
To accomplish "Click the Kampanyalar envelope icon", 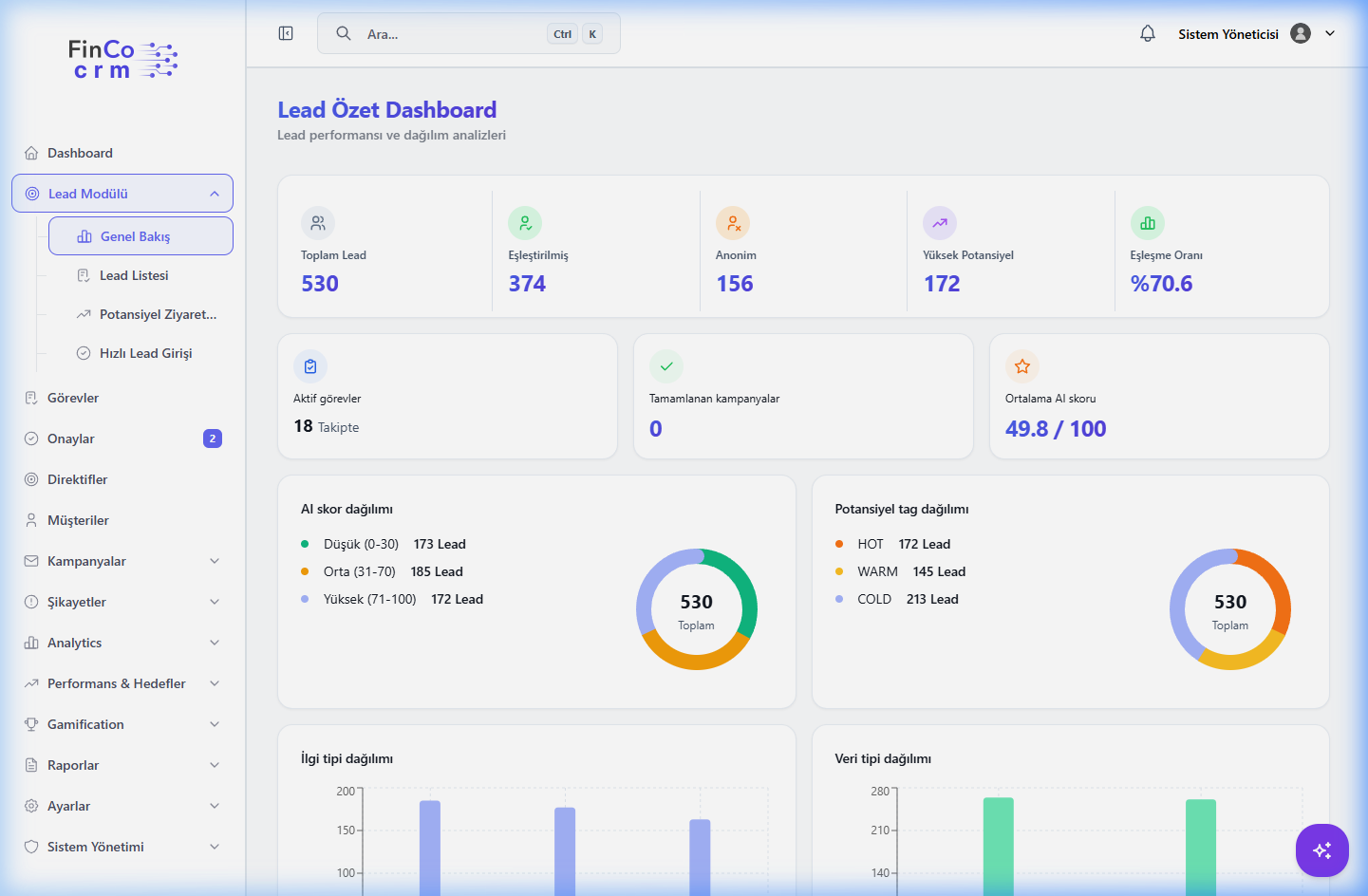I will point(31,561).
